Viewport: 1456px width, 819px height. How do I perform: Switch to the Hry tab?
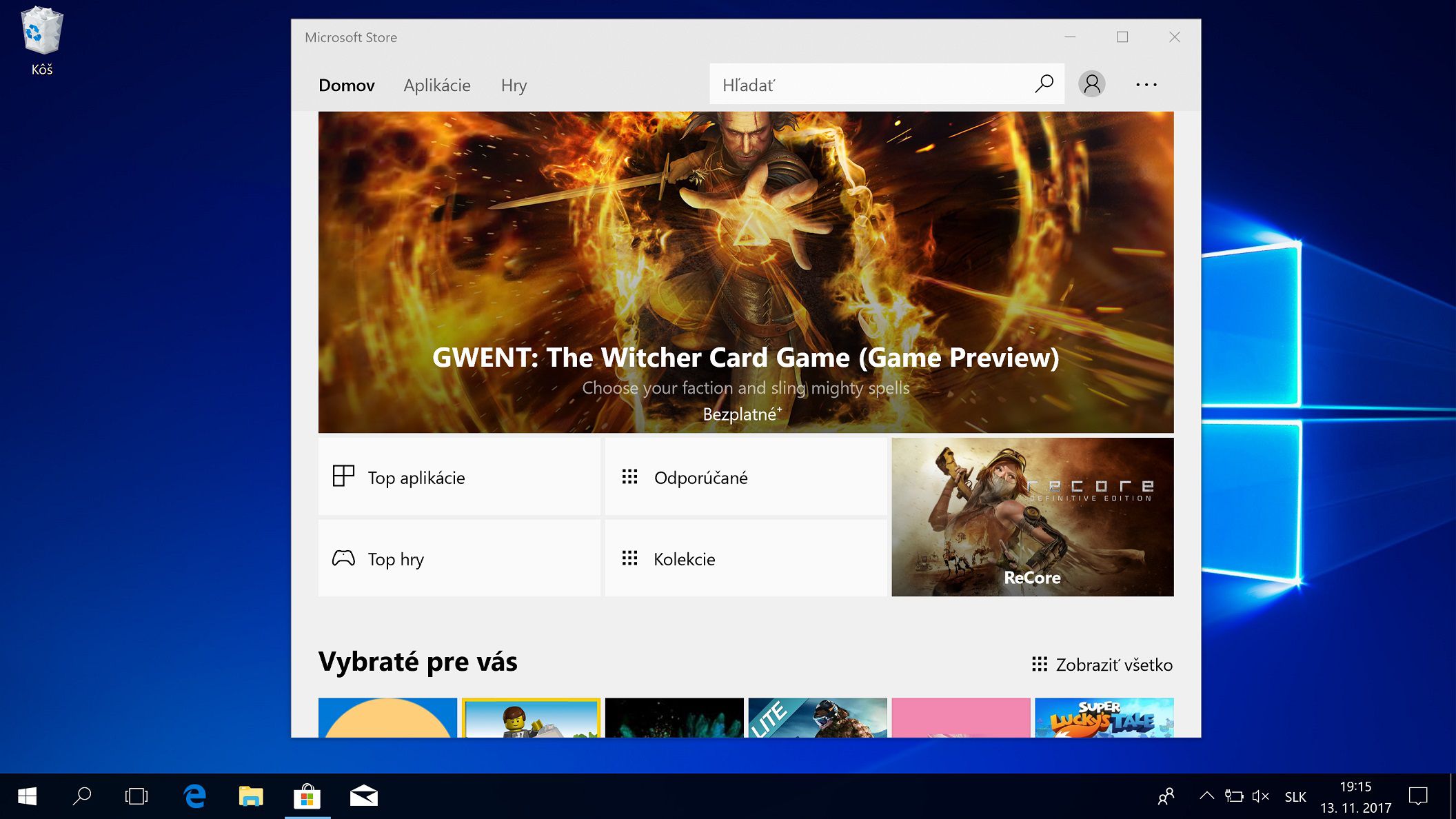(x=514, y=85)
